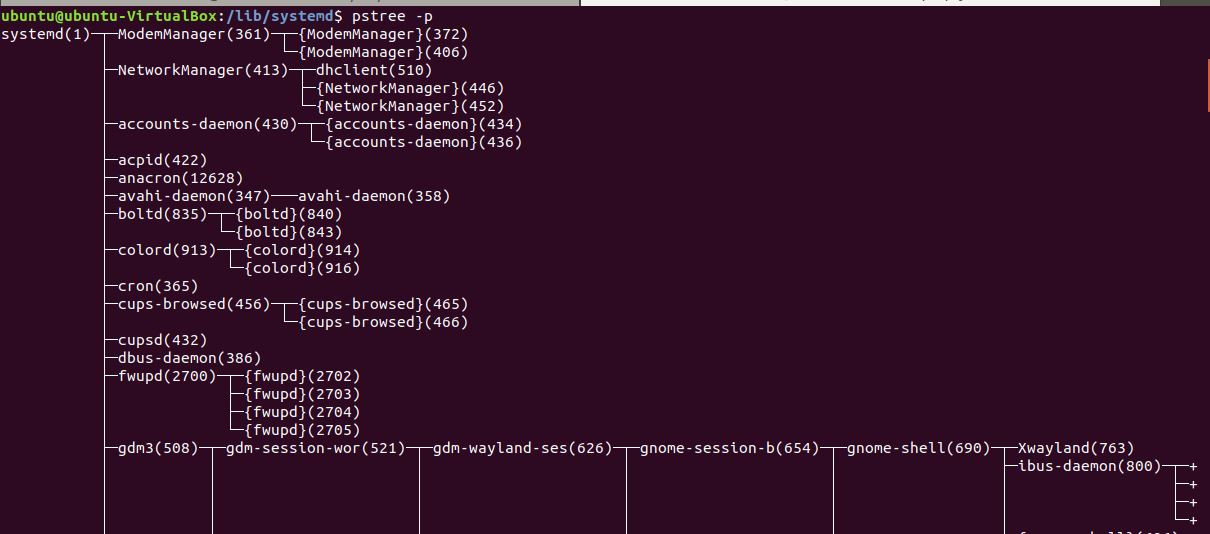The height and width of the screenshot is (534, 1210).
Task: Click the systemd(1) root process
Action: [x=45, y=35]
